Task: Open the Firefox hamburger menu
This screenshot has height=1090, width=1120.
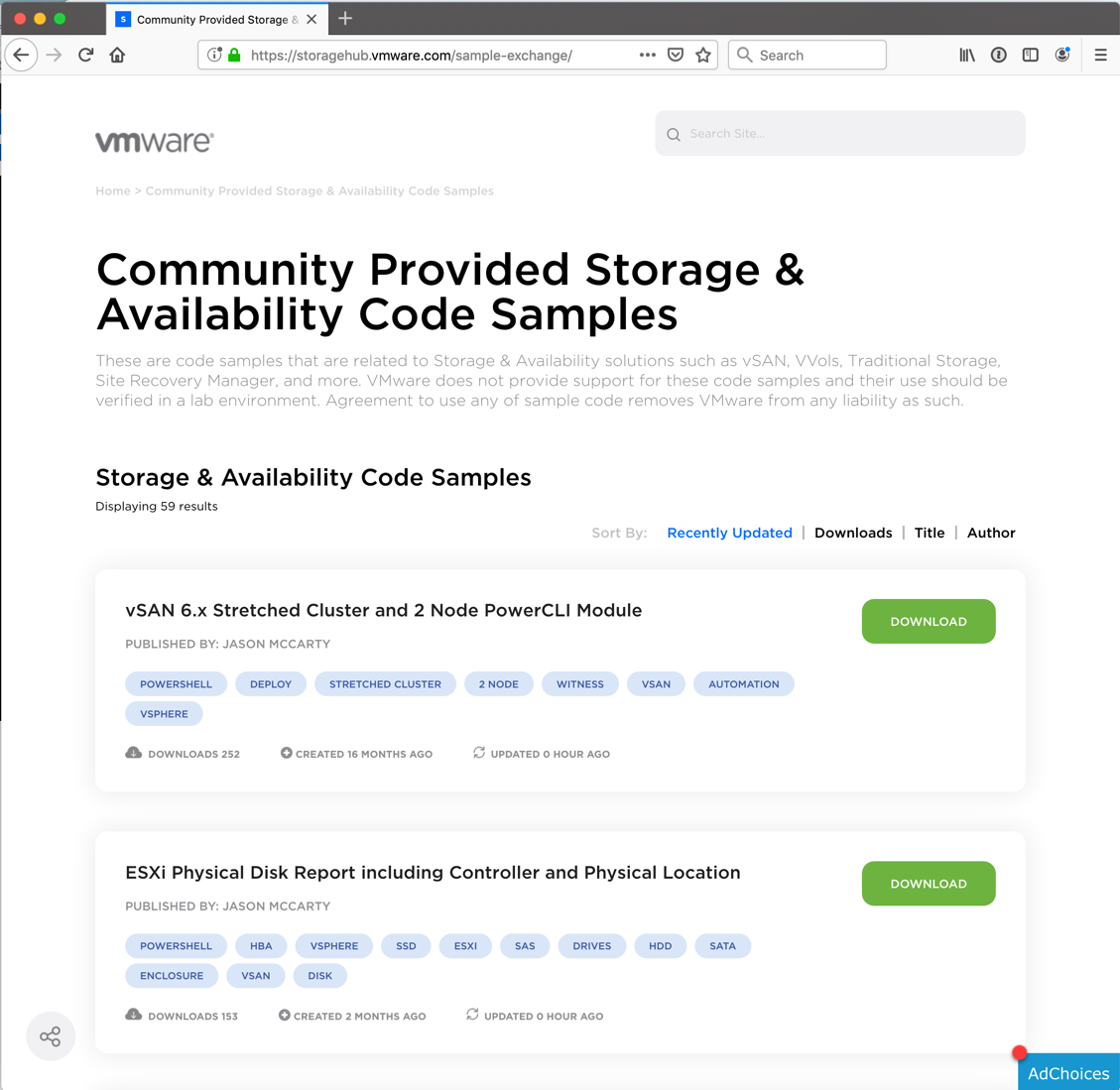Action: point(1101,55)
